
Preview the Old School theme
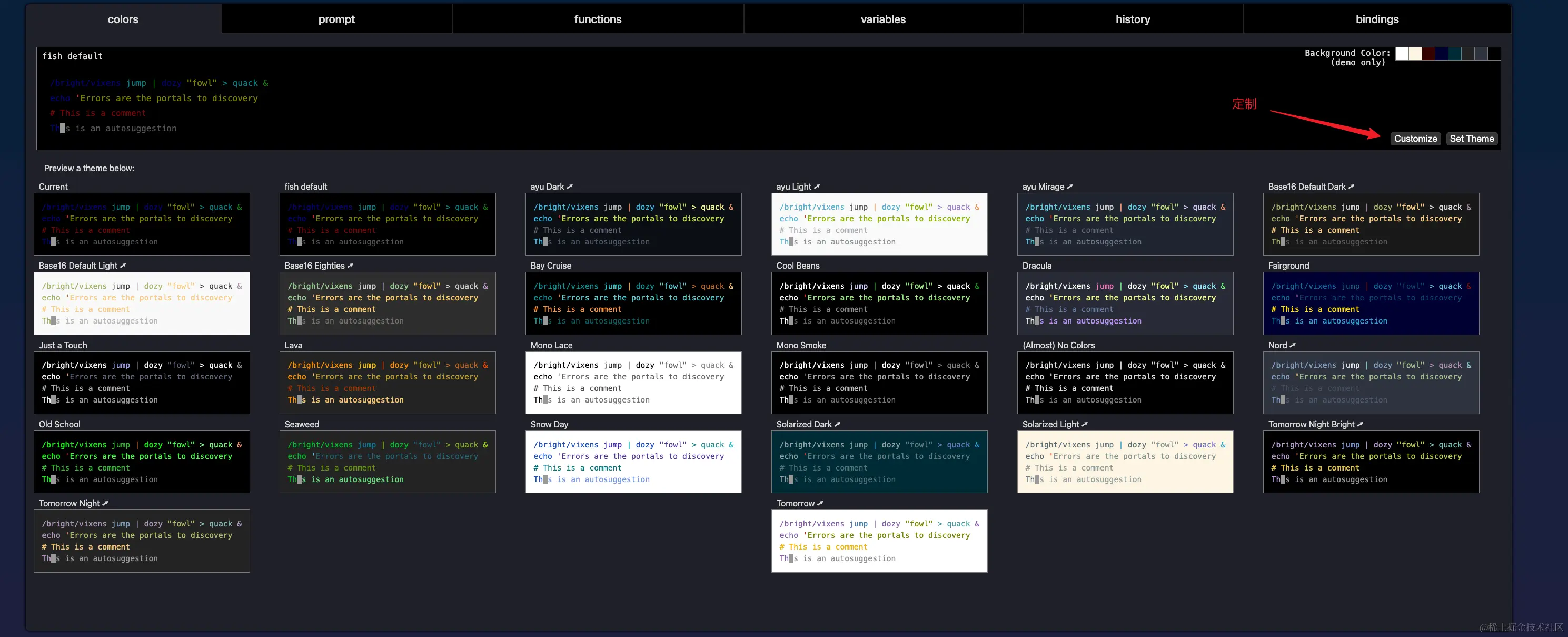click(142, 462)
